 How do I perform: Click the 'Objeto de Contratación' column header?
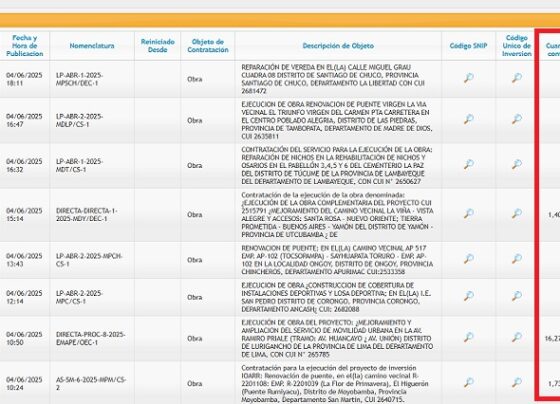click(208, 46)
